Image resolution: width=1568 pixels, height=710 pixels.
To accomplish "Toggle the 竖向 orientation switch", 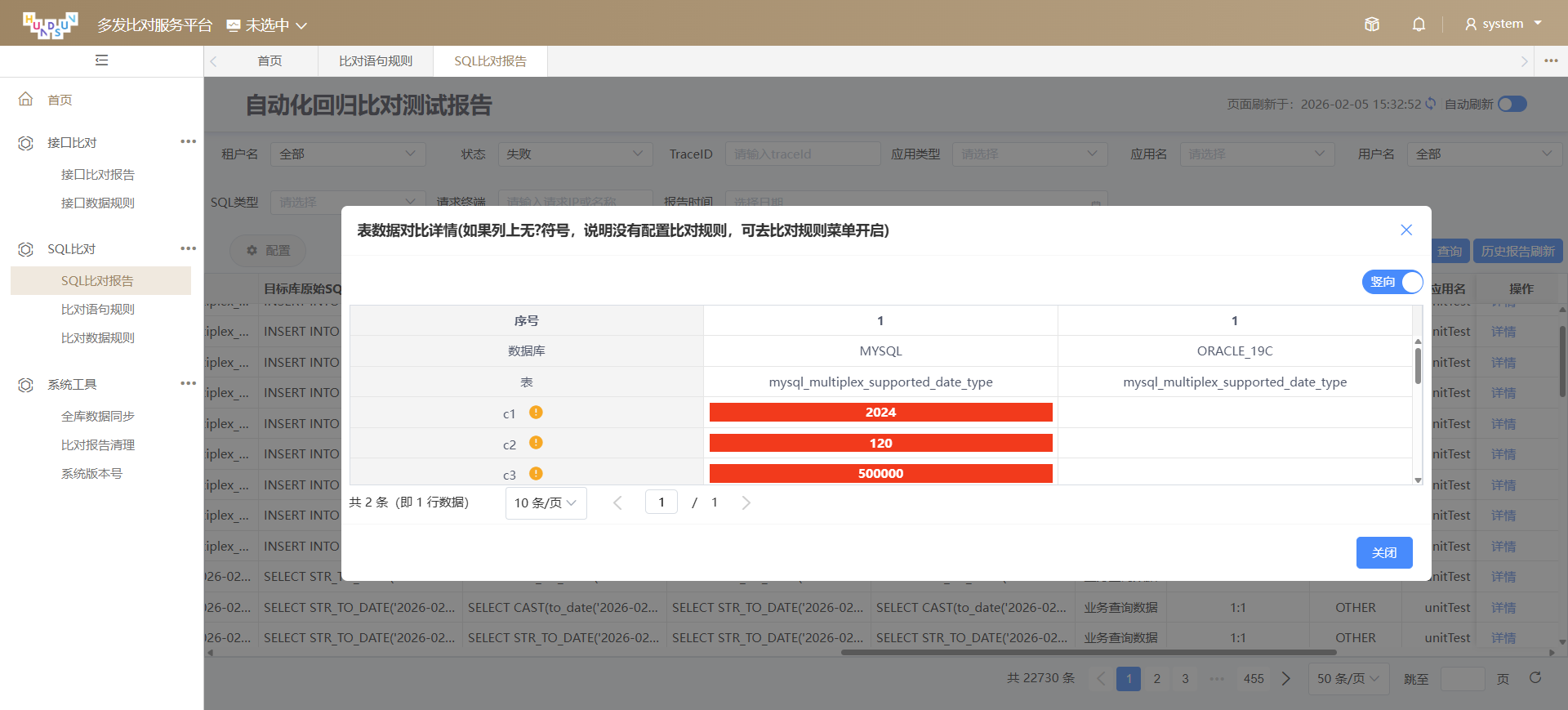I will tap(1392, 282).
